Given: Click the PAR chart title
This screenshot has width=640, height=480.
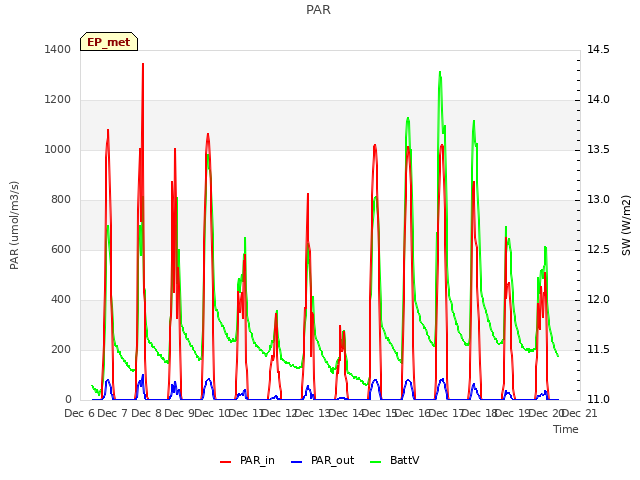Looking at the screenshot, I should coord(318,10).
